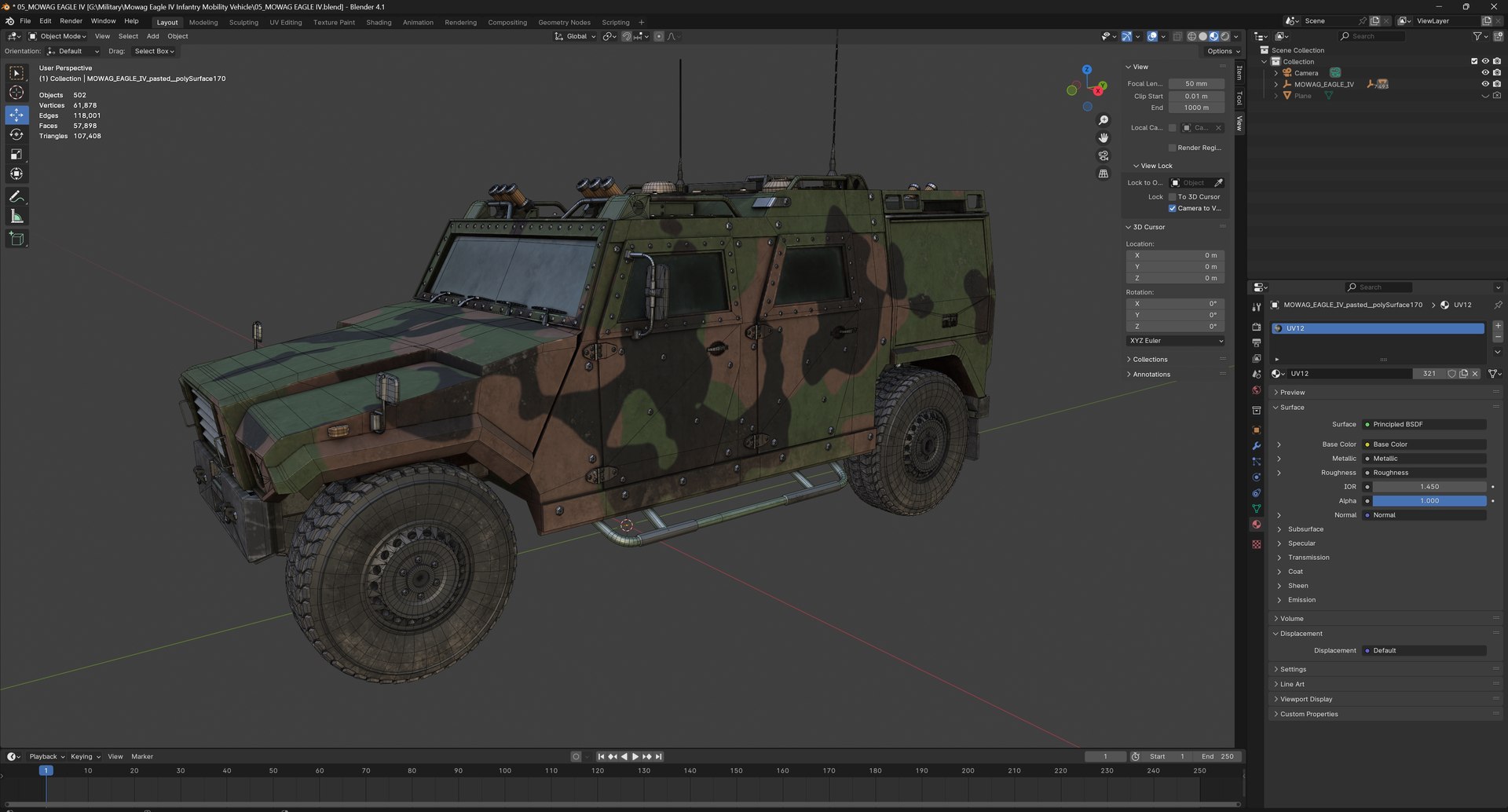
Task: Switch to the Geometry Nodes workspace
Action: click(564, 22)
